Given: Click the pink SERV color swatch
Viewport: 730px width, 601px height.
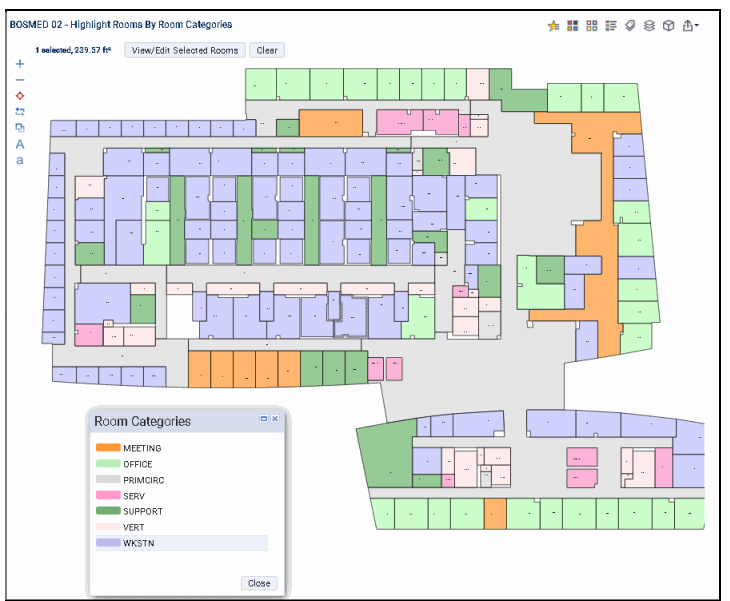Looking at the screenshot, I should point(107,496).
